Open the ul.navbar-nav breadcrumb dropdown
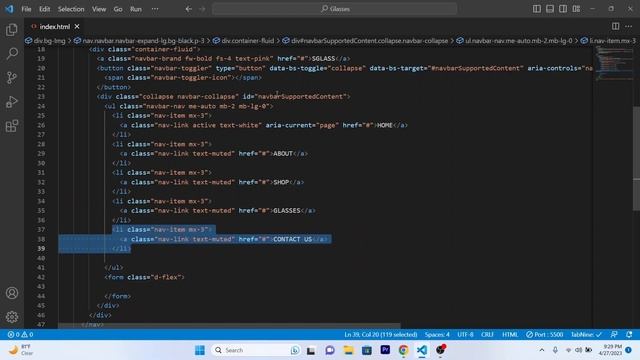 [515, 40]
